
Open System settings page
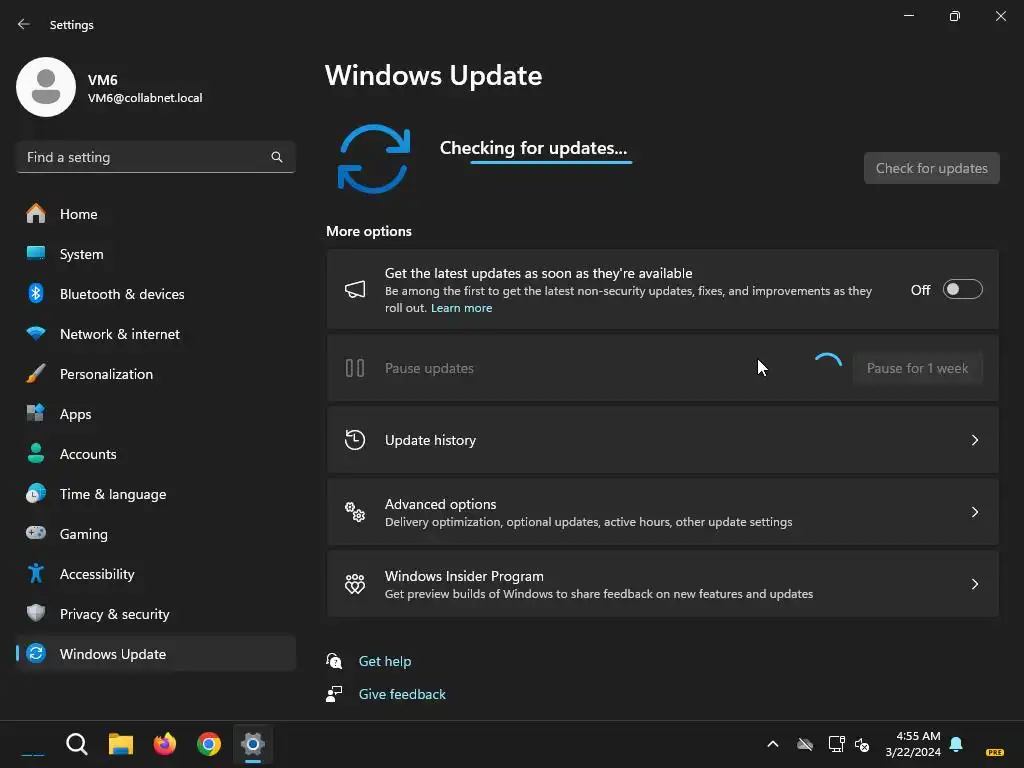(x=155, y=254)
